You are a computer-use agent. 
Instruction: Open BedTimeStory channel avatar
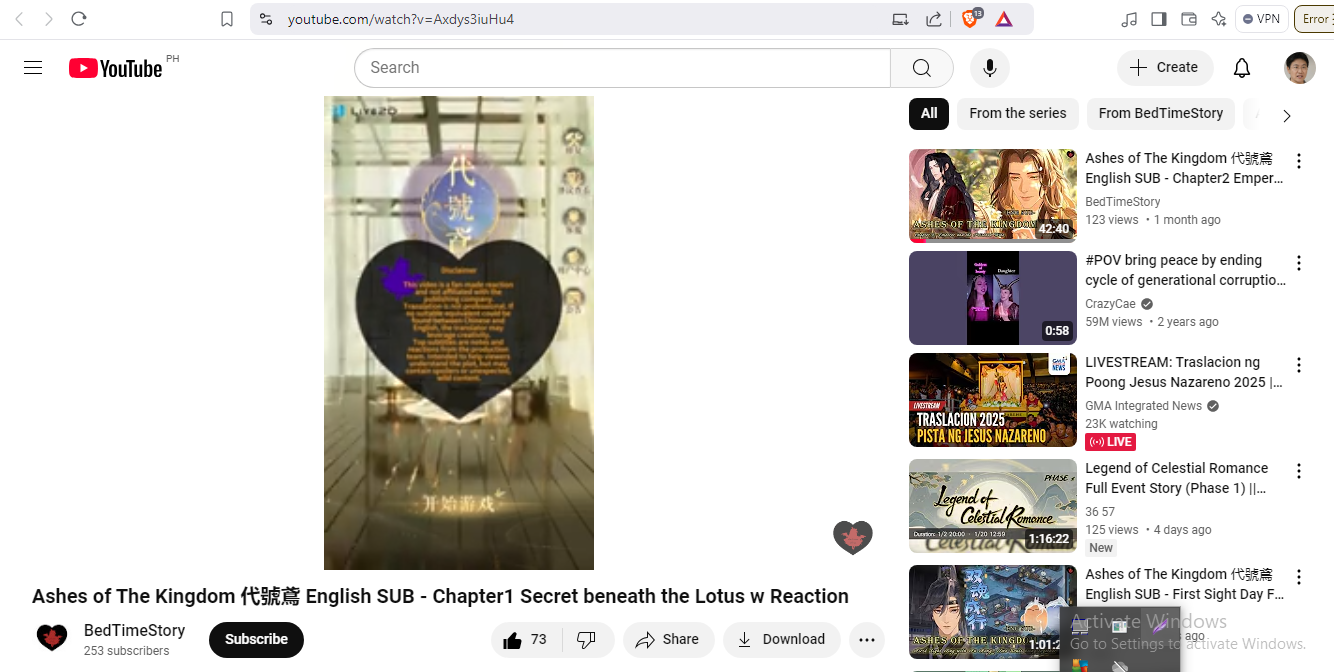[x=52, y=638]
